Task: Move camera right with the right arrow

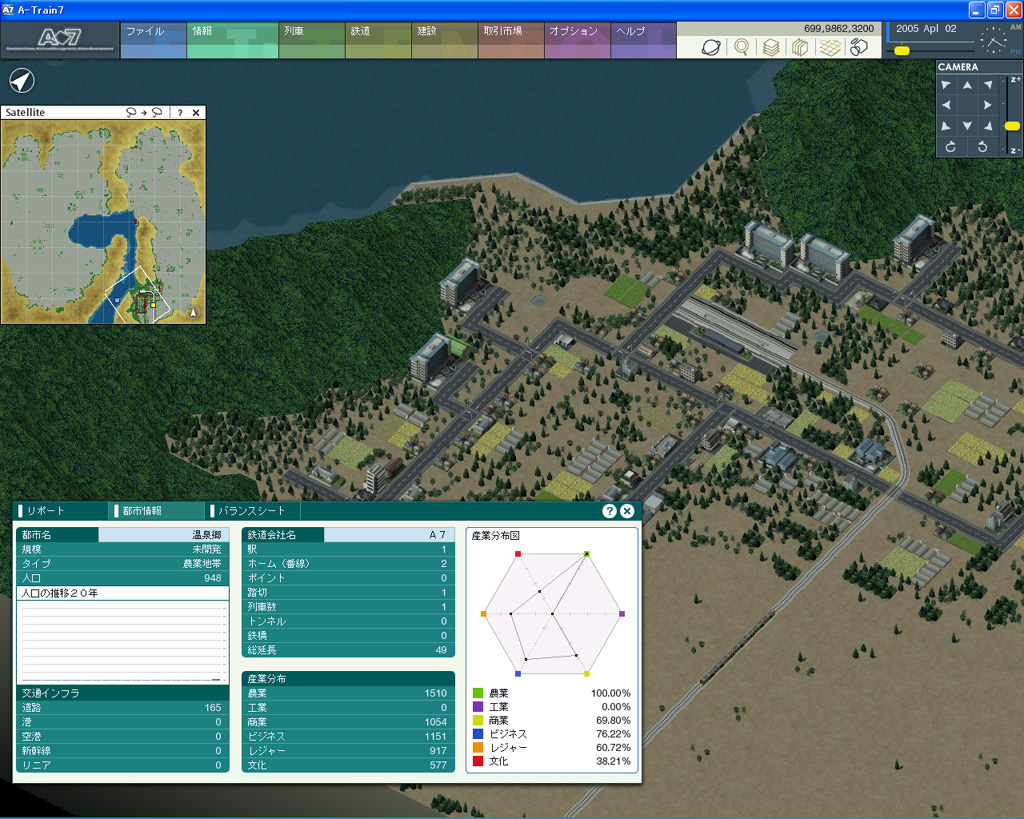Action: coord(987,105)
